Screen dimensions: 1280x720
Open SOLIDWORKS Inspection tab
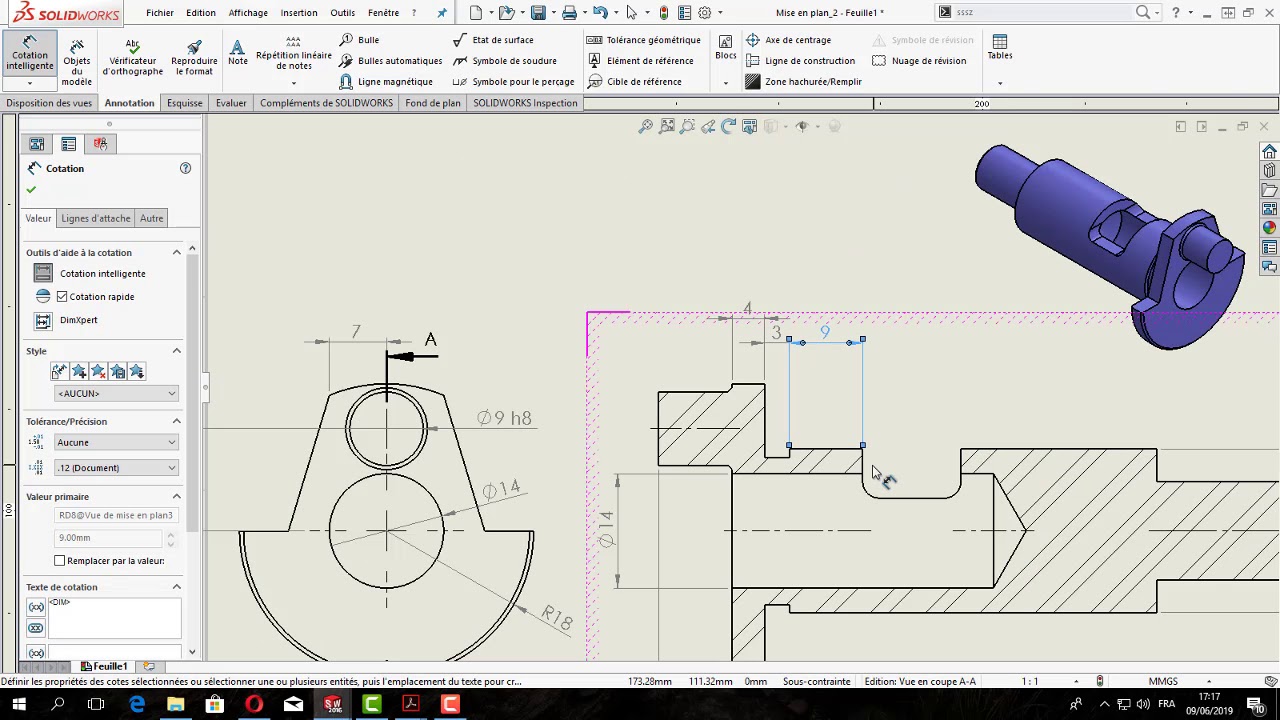click(525, 103)
